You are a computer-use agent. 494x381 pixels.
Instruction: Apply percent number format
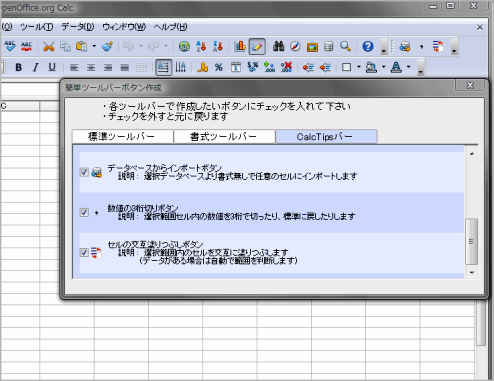pos(219,68)
